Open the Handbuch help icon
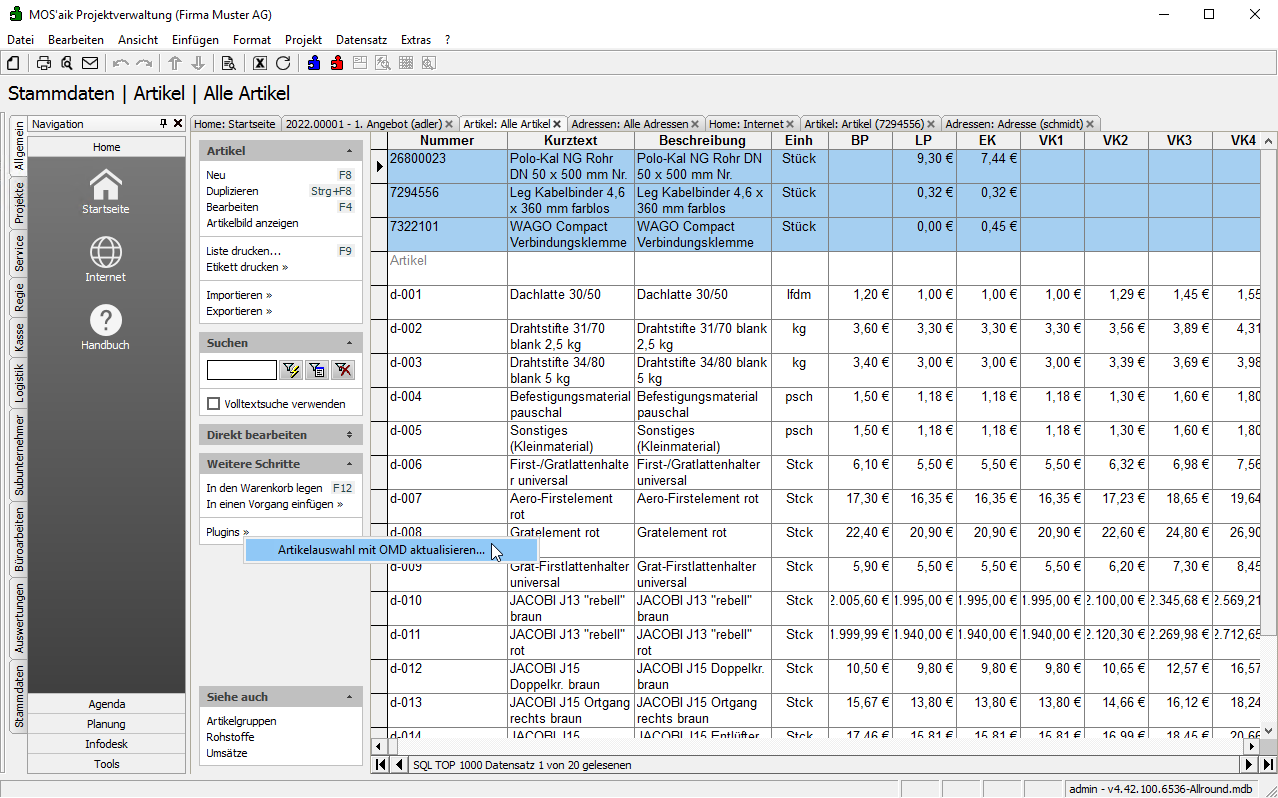 pyautogui.click(x=106, y=321)
